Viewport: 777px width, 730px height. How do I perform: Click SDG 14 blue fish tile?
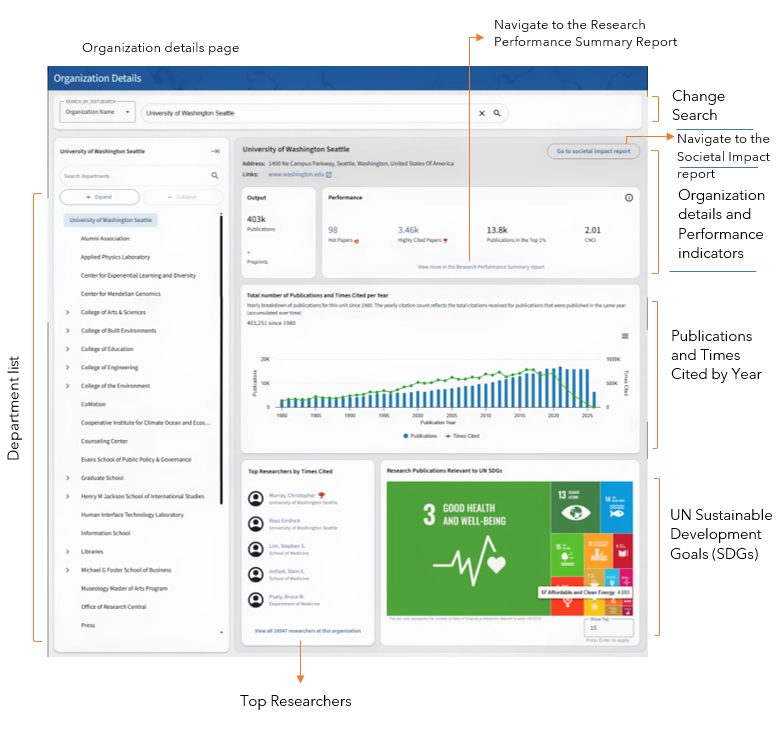pyautogui.click(x=616, y=507)
